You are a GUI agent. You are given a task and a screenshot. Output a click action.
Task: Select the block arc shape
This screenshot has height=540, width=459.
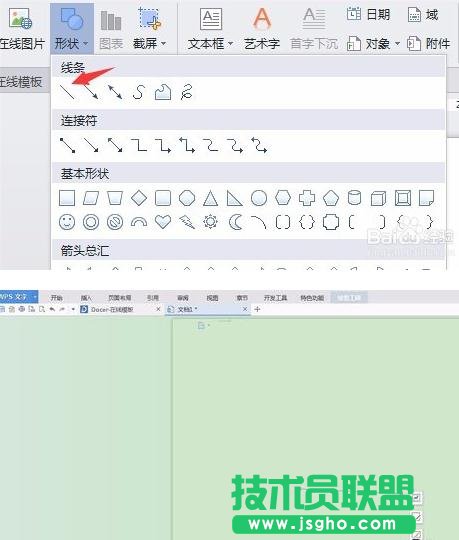coord(139,223)
